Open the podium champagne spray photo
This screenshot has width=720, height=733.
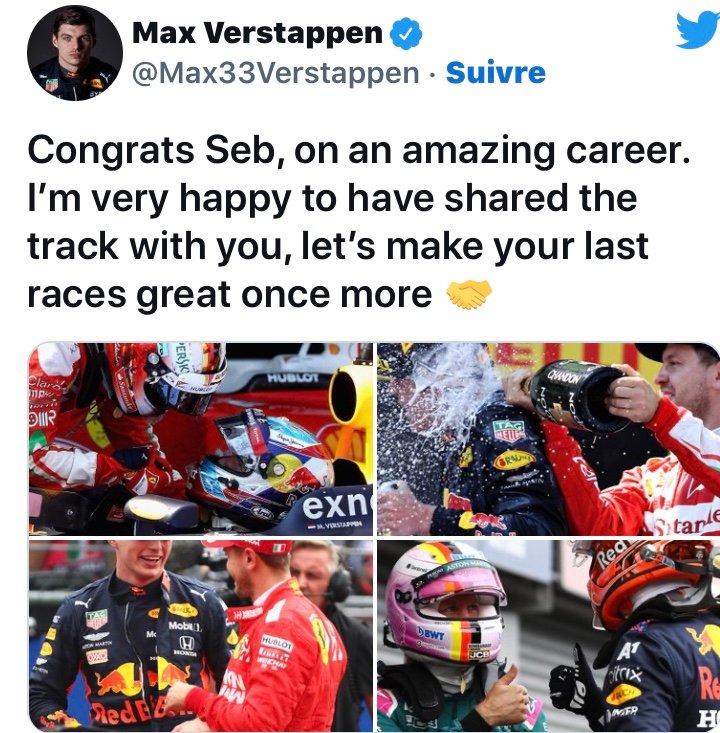(548, 439)
